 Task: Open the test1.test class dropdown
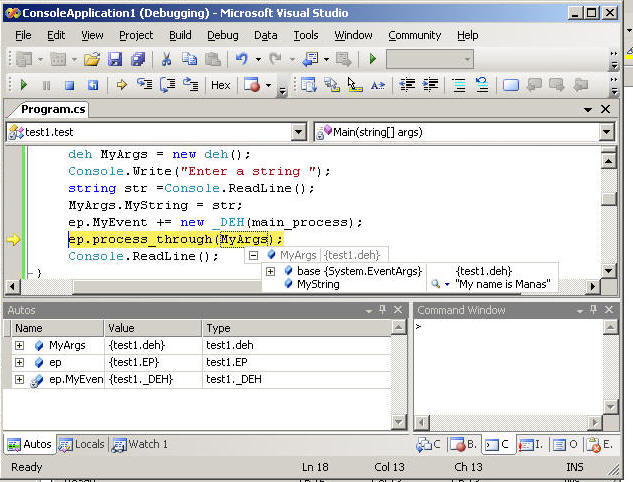299,132
